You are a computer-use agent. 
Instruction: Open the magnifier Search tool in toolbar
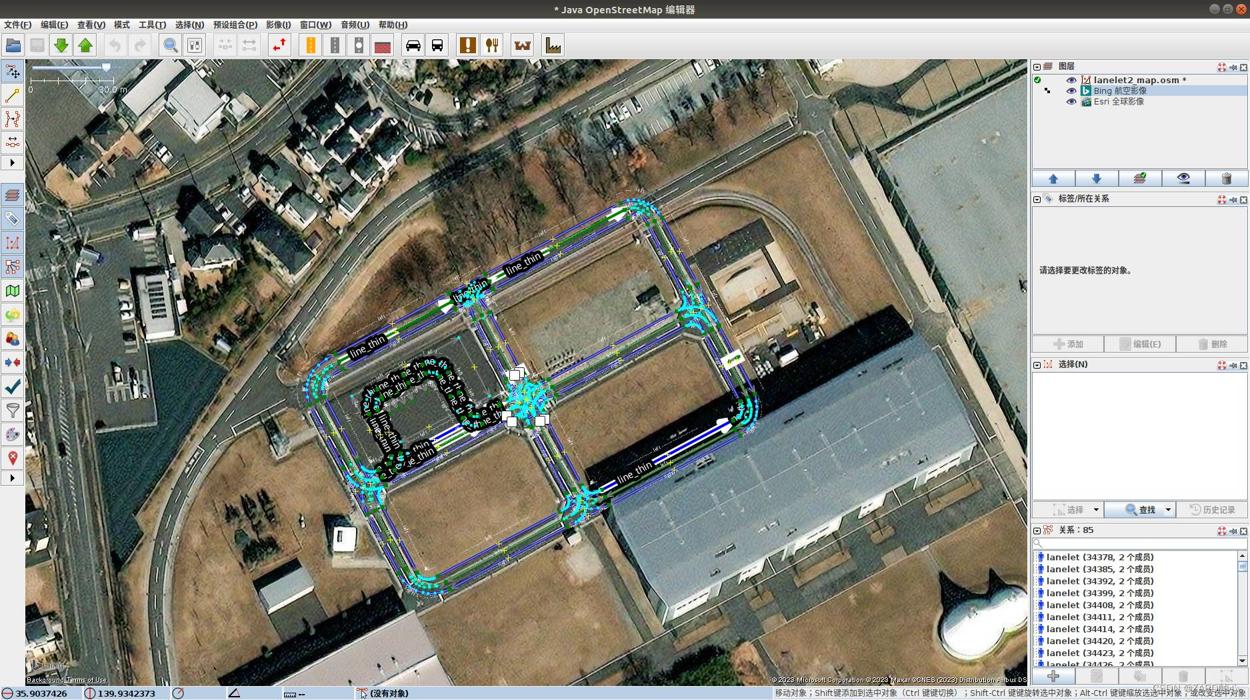click(171, 45)
